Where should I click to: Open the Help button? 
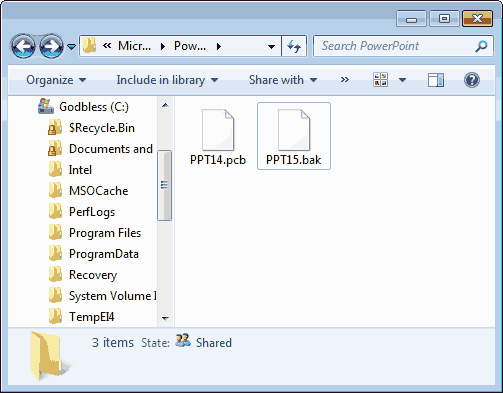(472, 80)
